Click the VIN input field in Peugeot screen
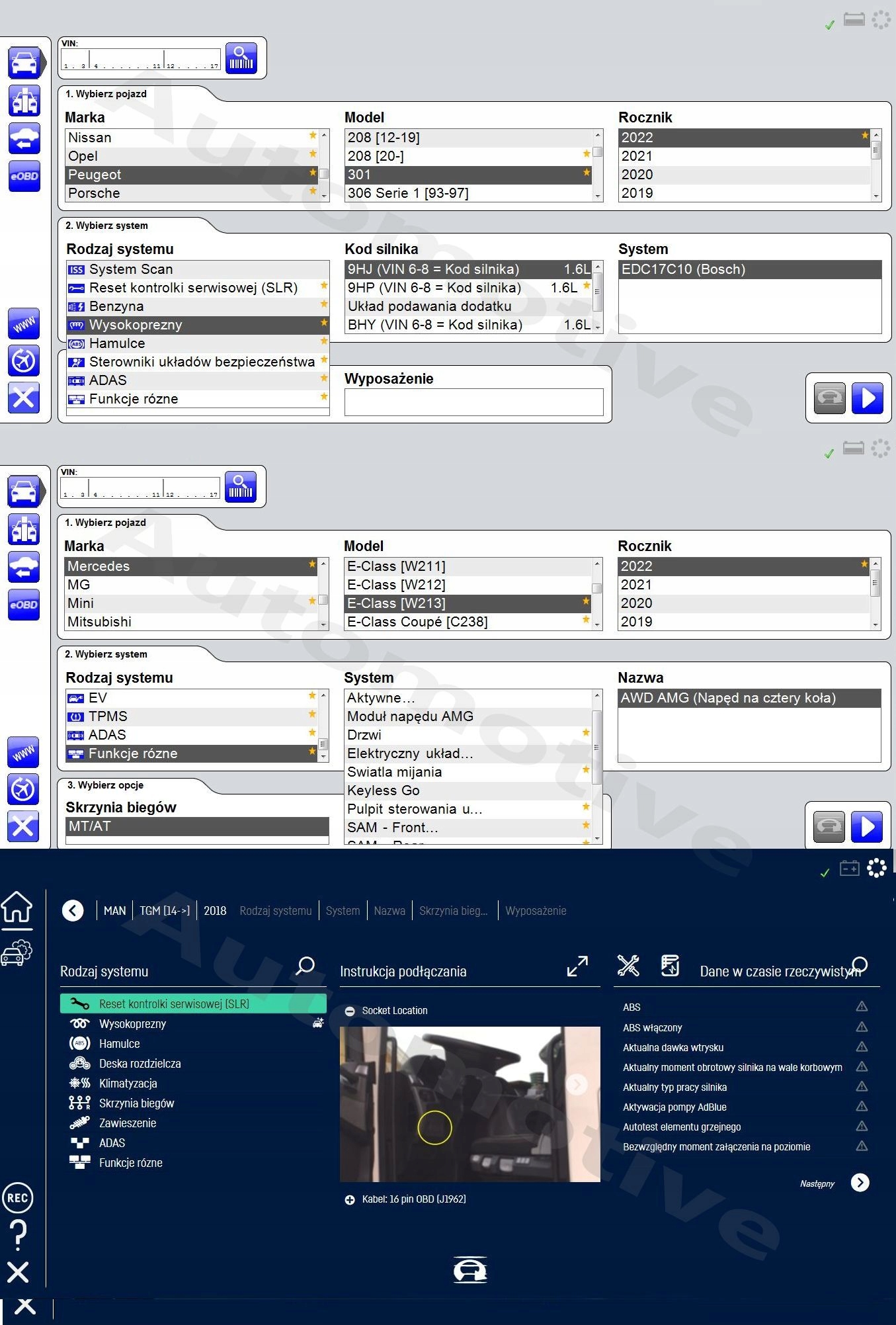 141,58
